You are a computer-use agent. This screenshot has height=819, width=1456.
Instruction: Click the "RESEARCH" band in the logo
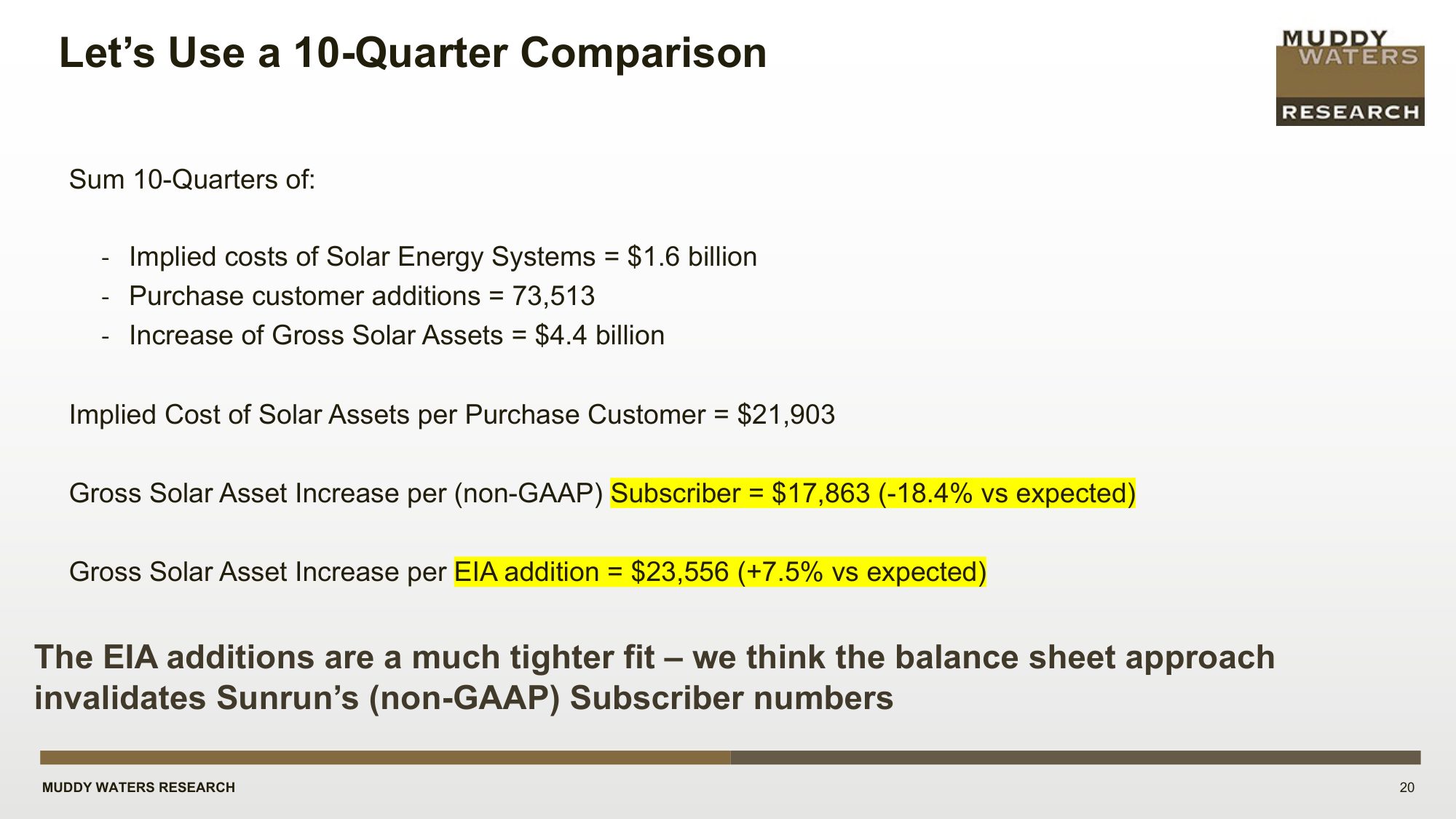(x=1350, y=112)
